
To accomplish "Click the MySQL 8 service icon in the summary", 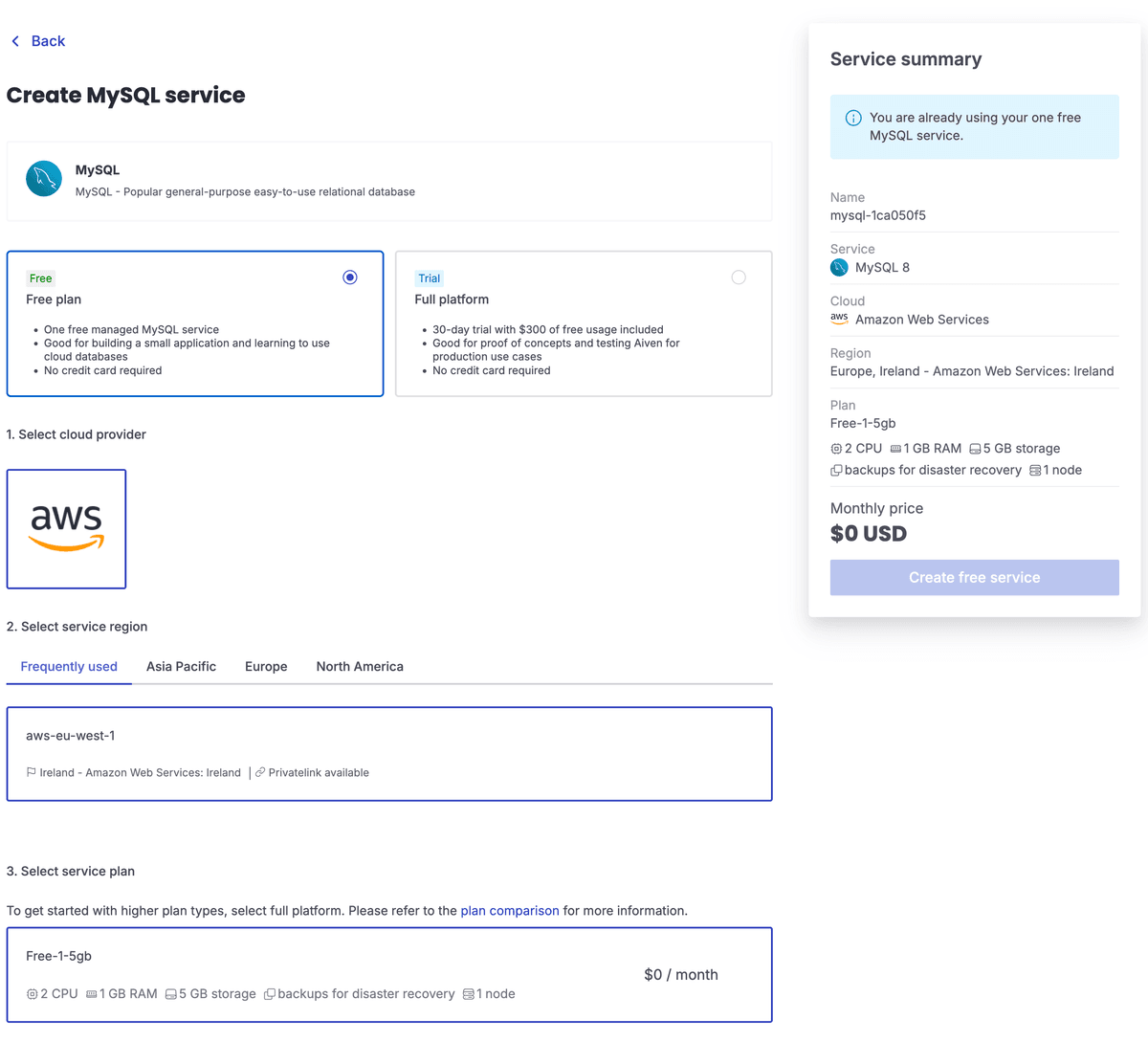I will point(840,268).
